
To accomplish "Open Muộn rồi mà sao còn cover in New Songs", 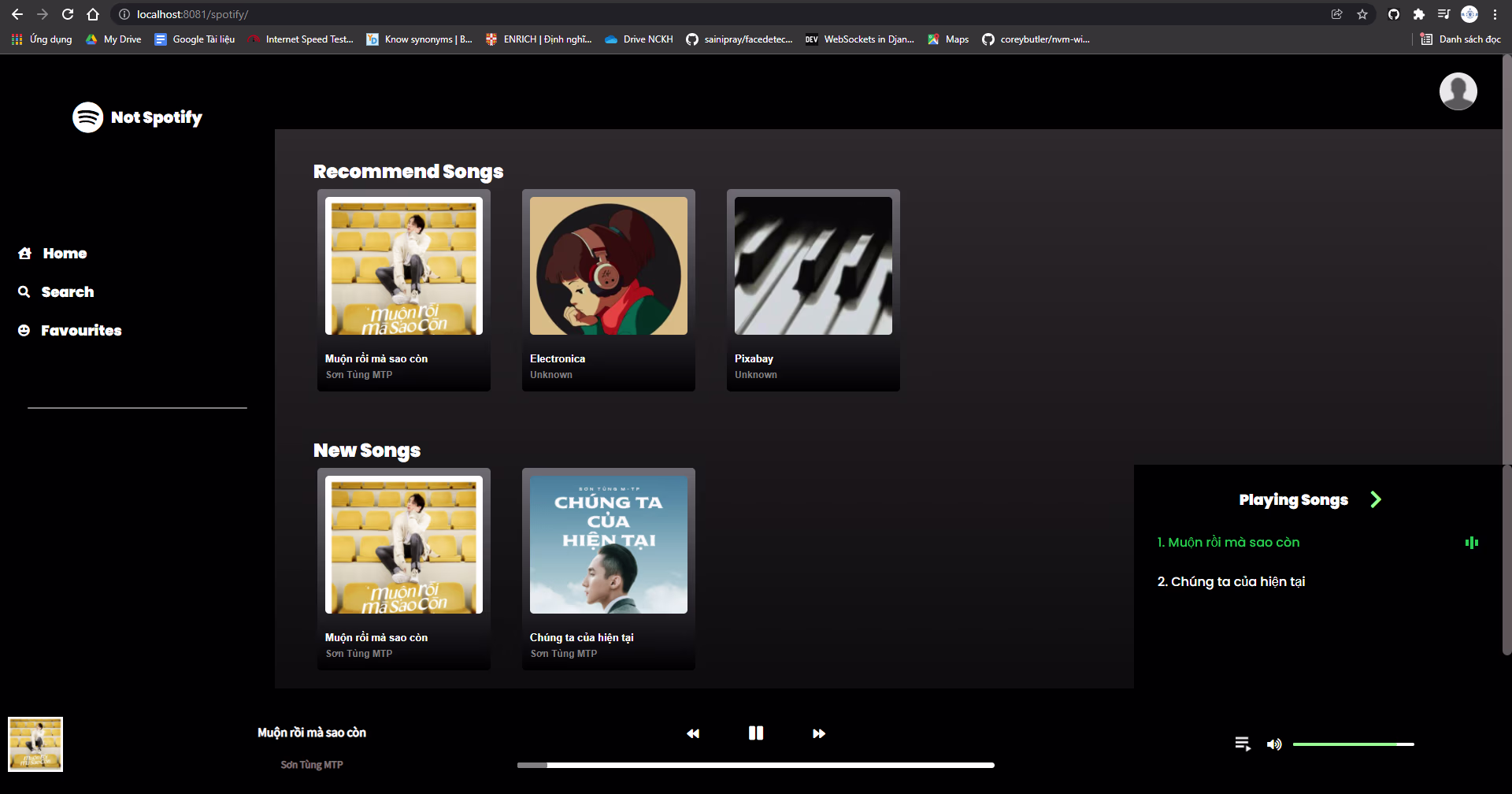I will pos(404,545).
